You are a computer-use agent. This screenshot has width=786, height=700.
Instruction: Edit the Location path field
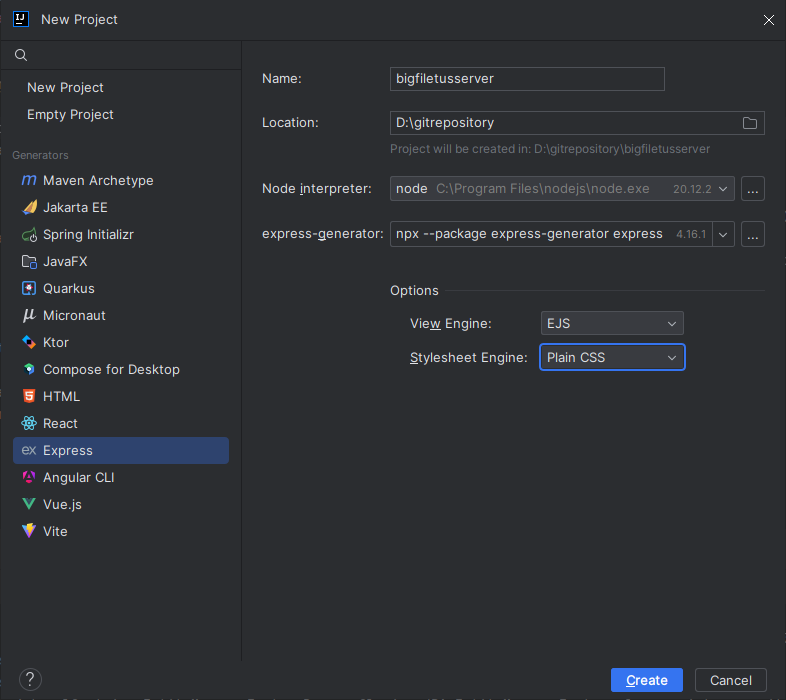coord(577,123)
